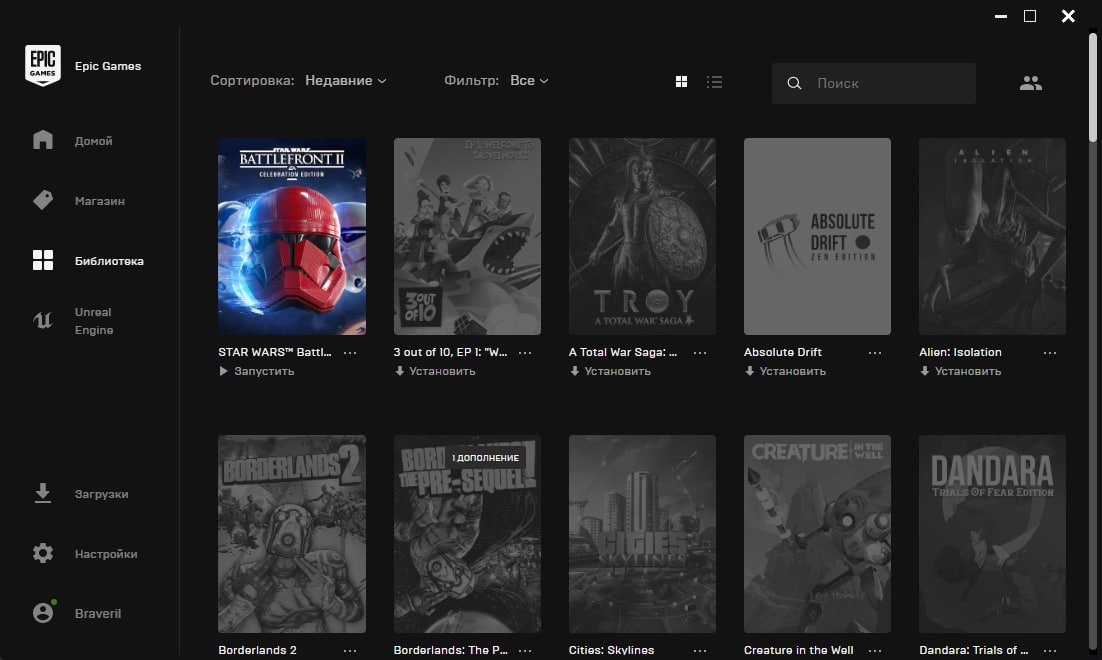Click Установить under Alien: Isolation
Viewport: 1102px width, 660px height.
tap(960, 371)
